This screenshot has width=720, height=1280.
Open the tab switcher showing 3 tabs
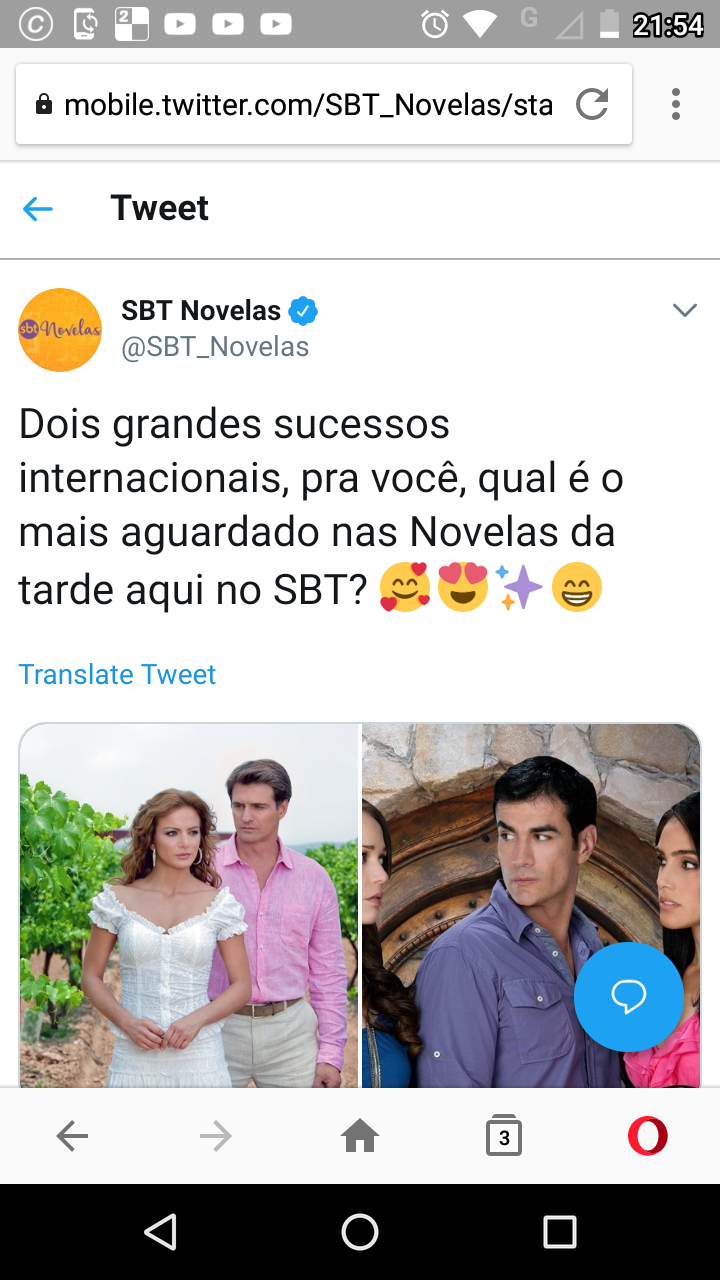pos(504,1136)
